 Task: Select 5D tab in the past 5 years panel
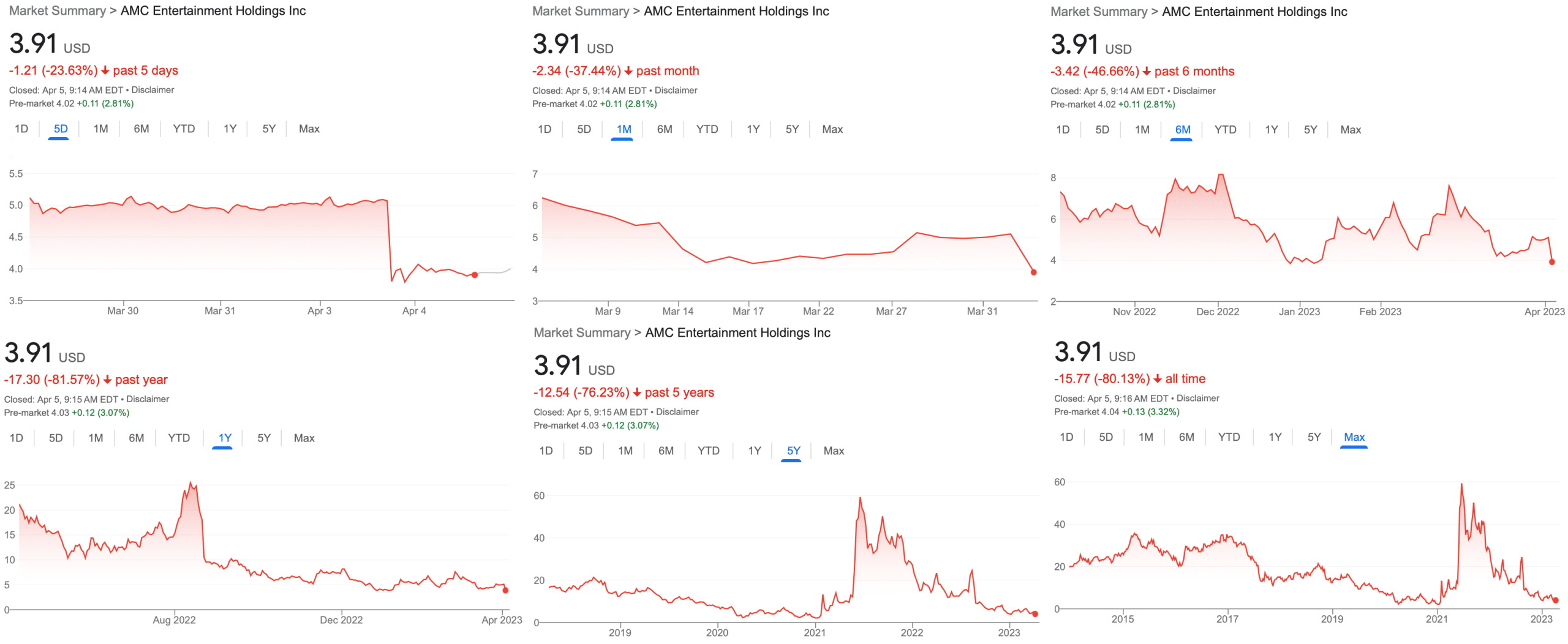pyautogui.click(x=585, y=451)
